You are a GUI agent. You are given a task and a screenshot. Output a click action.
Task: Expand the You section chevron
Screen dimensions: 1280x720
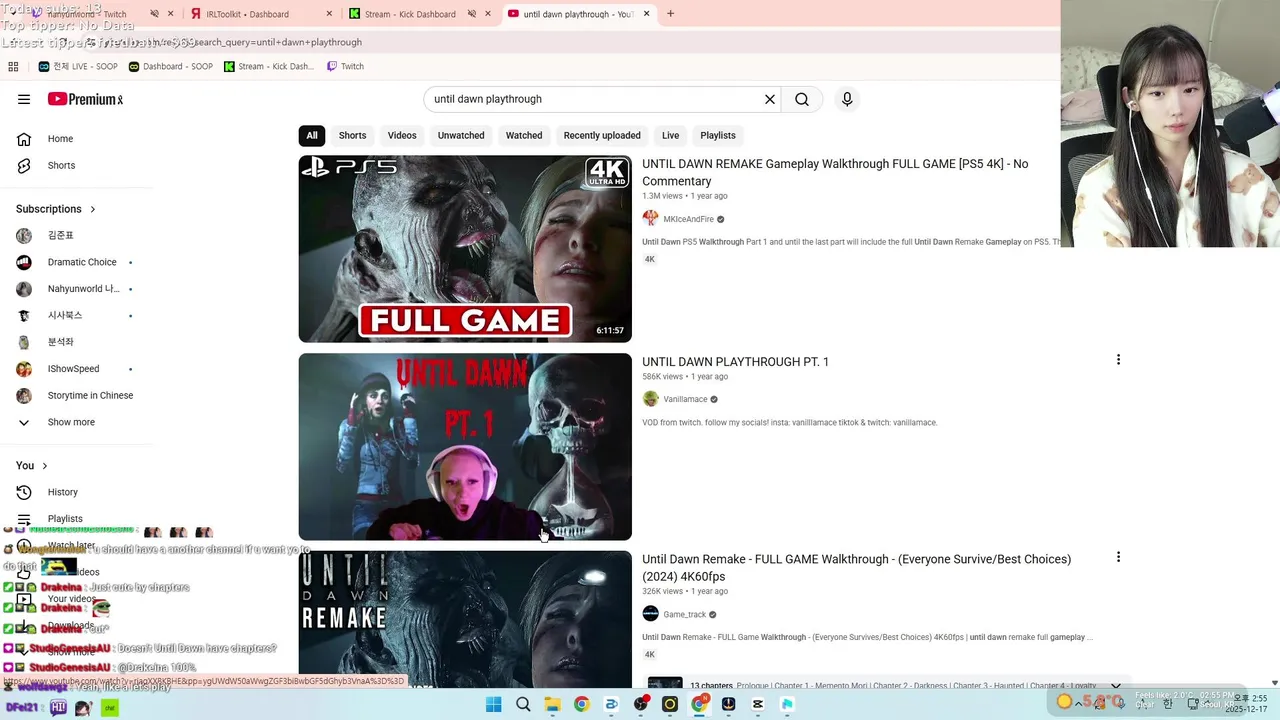(x=44, y=466)
